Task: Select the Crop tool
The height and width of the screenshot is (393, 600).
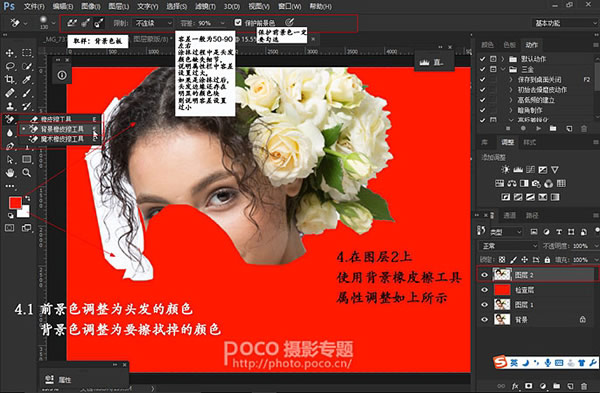Action: tap(10, 79)
